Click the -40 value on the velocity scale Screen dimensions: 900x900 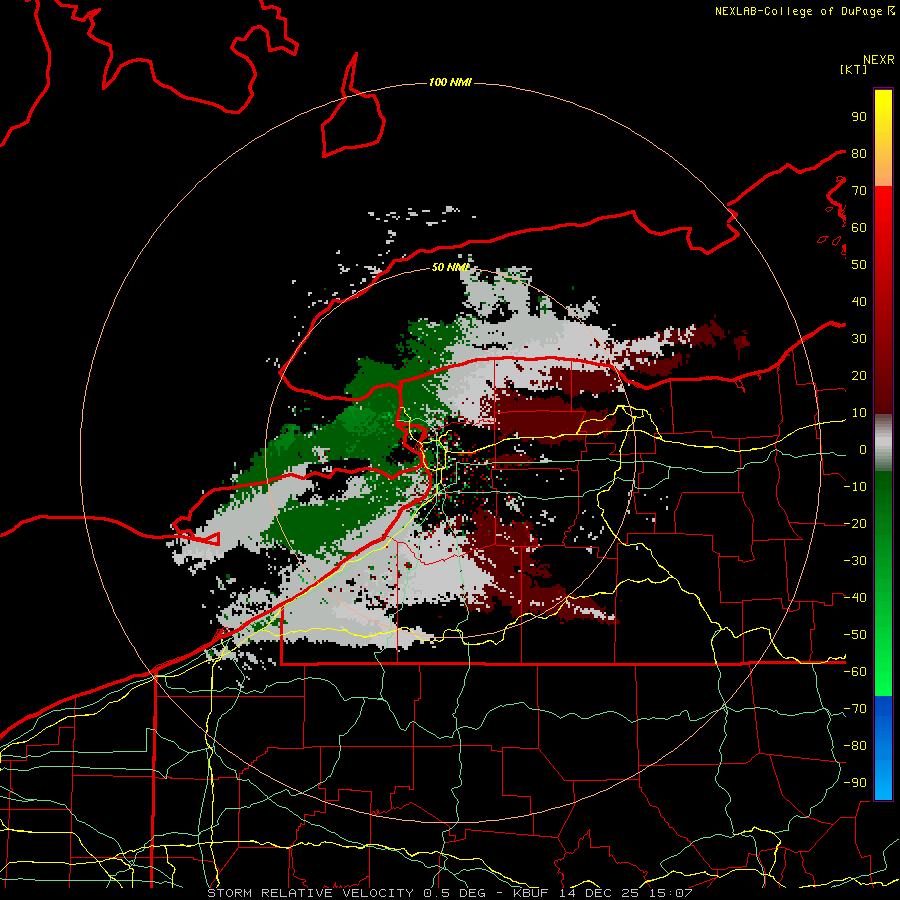tap(855, 598)
